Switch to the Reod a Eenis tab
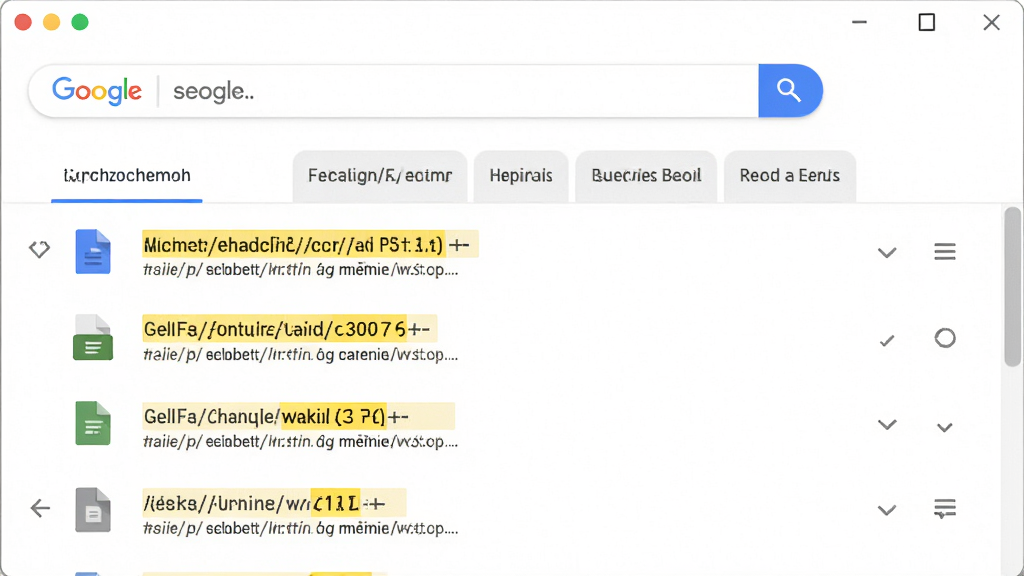 790,176
